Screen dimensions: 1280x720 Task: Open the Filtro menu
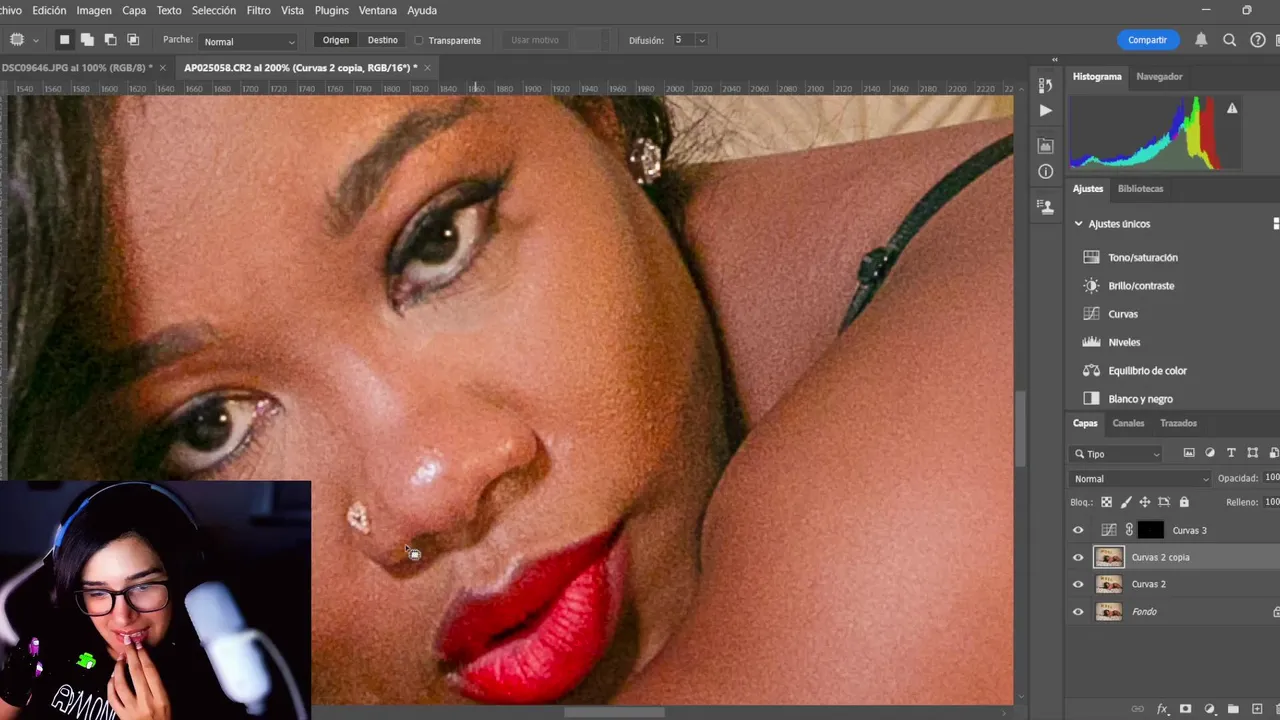pos(258,10)
